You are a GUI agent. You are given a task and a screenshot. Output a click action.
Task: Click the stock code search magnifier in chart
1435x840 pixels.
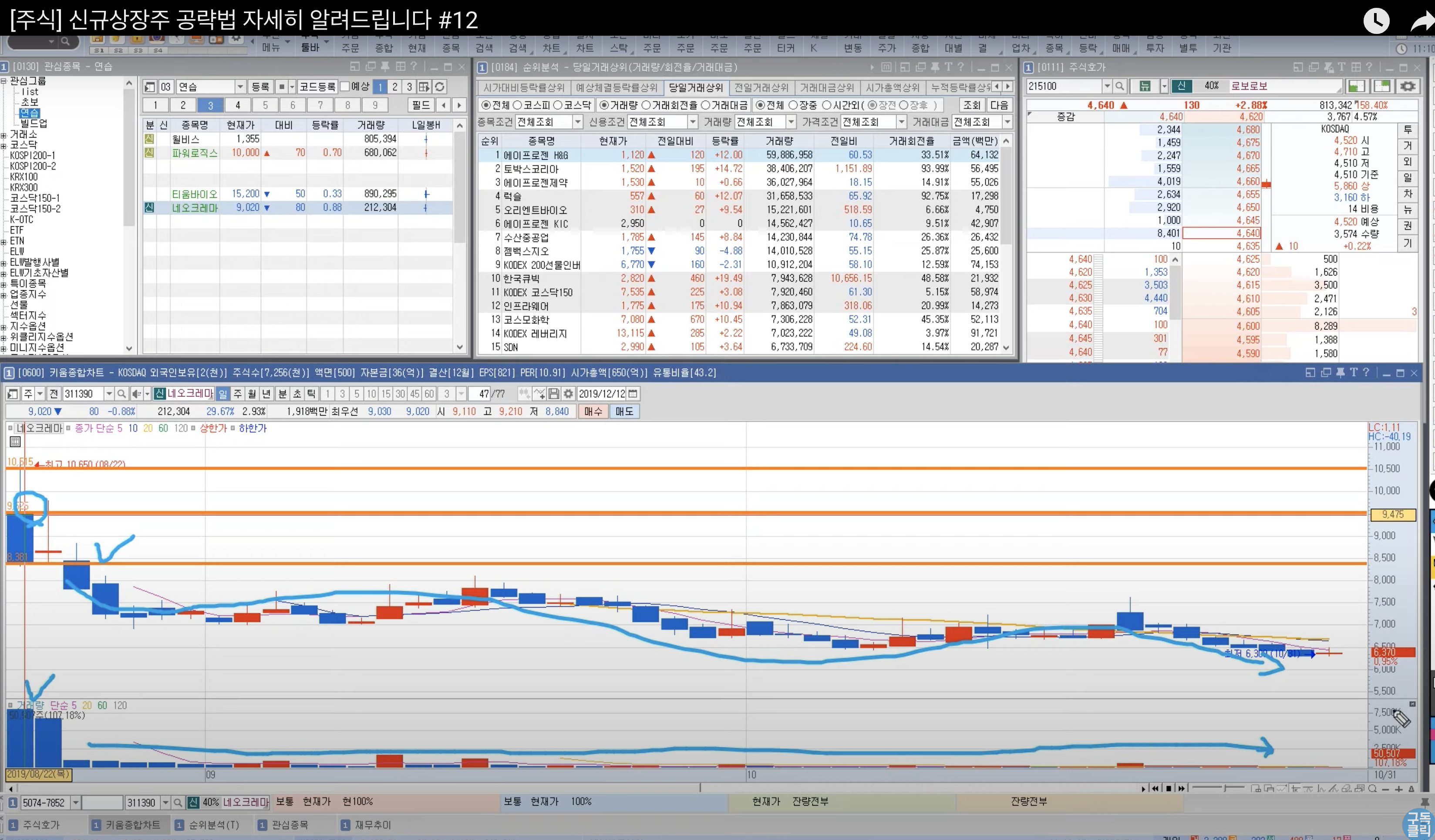click(x=121, y=394)
